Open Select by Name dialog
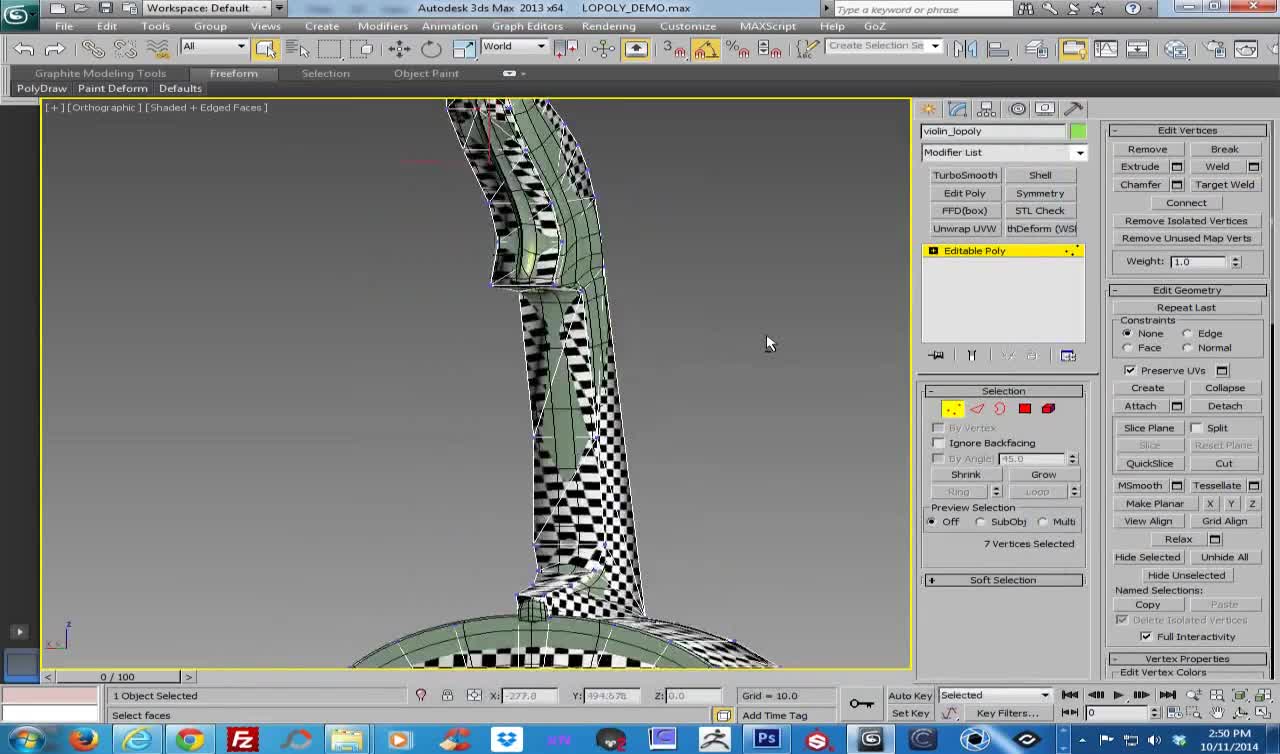The height and width of the screenshot is (754, 1280). tap(297, 48)
